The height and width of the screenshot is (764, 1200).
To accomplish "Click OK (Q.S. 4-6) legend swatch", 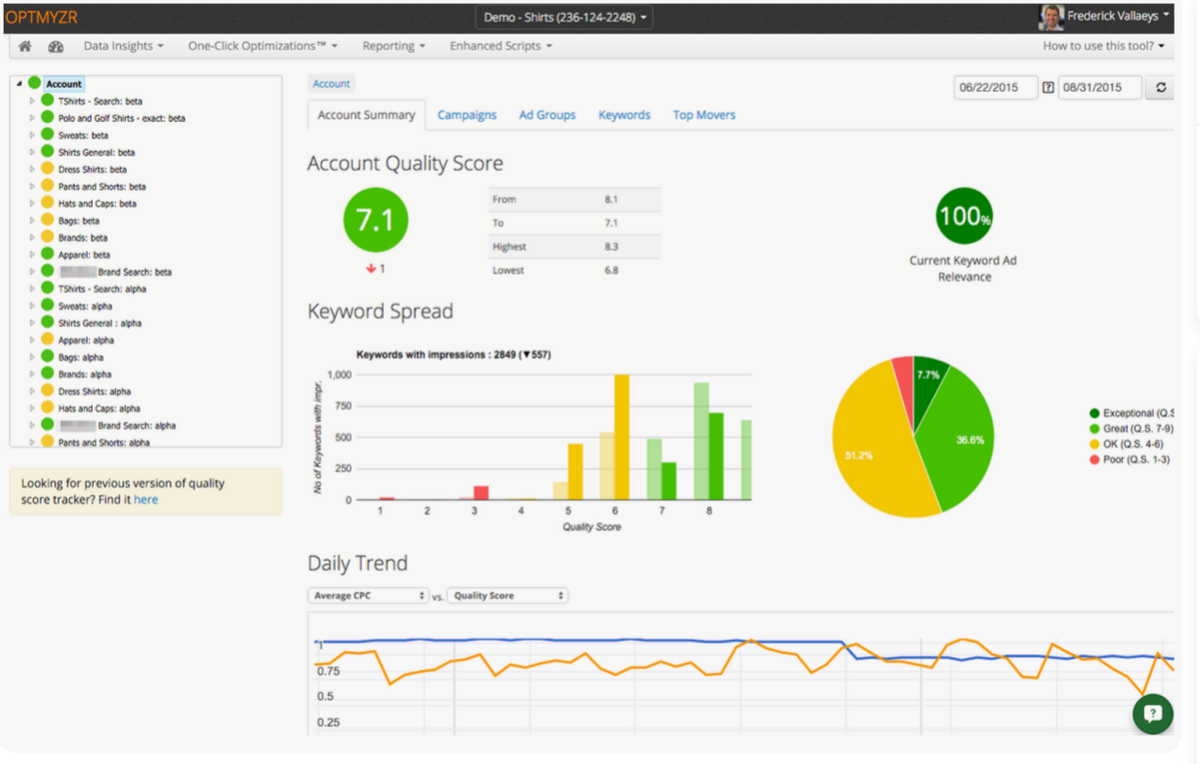I will click(1095, 444).
